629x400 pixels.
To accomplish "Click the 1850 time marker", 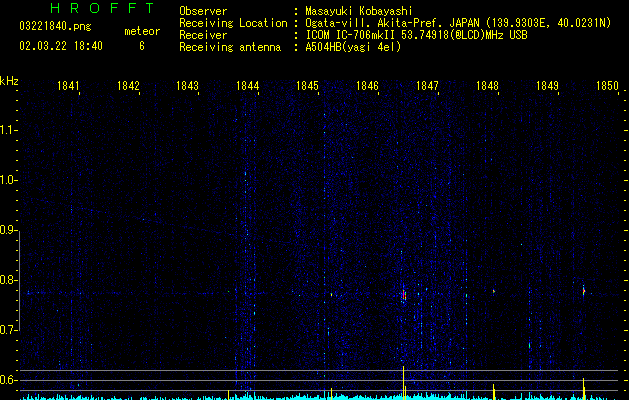I will 607,86.
